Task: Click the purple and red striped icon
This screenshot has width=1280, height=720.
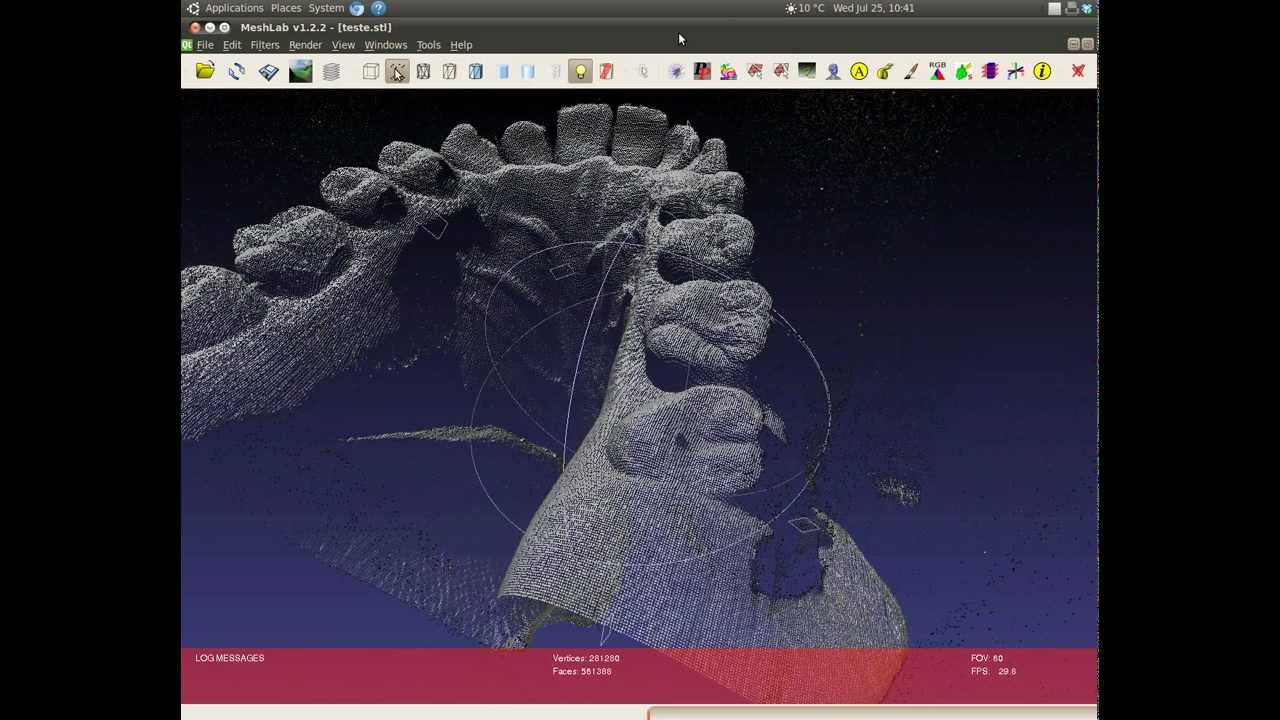Action: click(x=989, y=71)
